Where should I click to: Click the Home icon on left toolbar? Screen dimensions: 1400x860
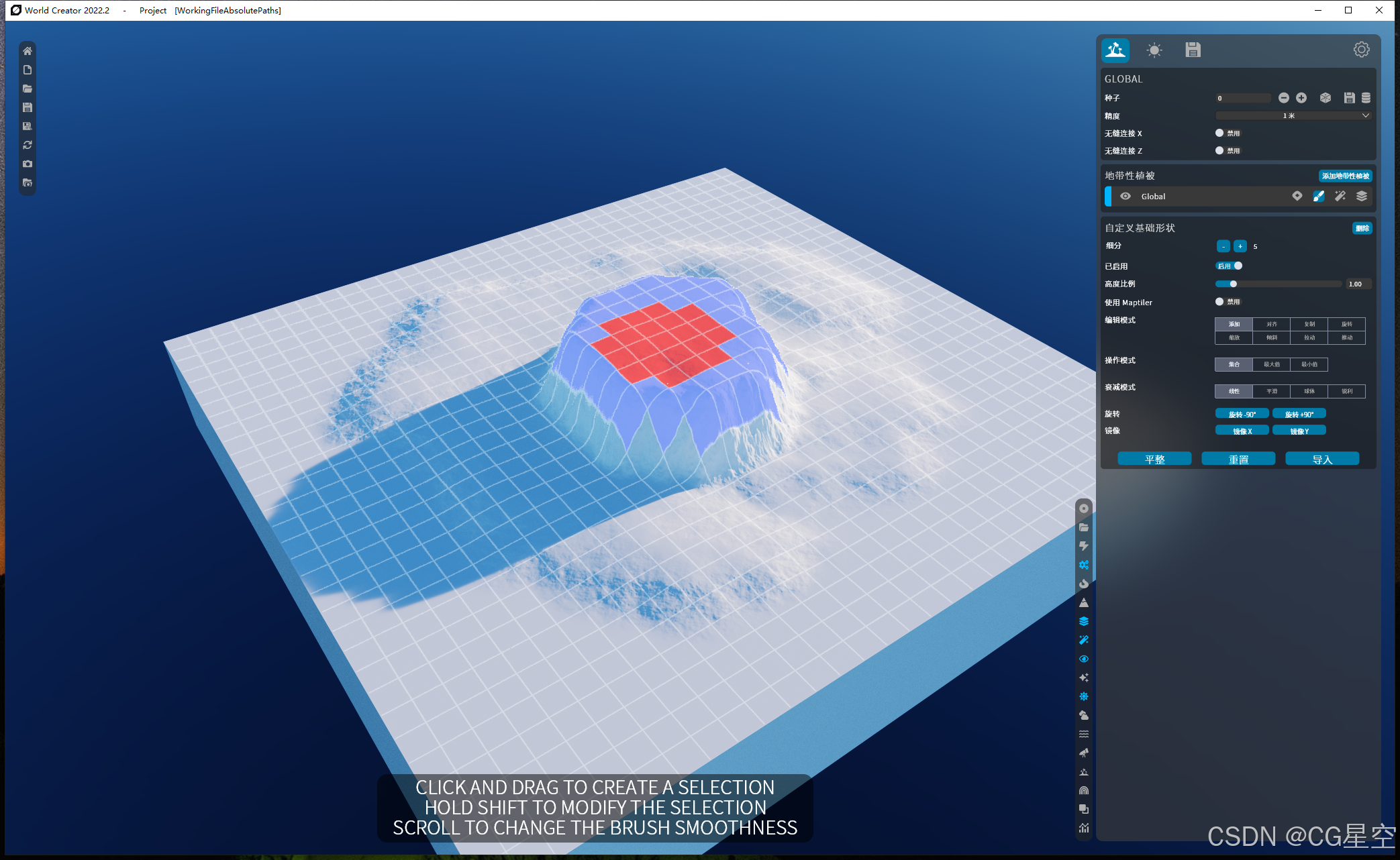click(28, 50)
